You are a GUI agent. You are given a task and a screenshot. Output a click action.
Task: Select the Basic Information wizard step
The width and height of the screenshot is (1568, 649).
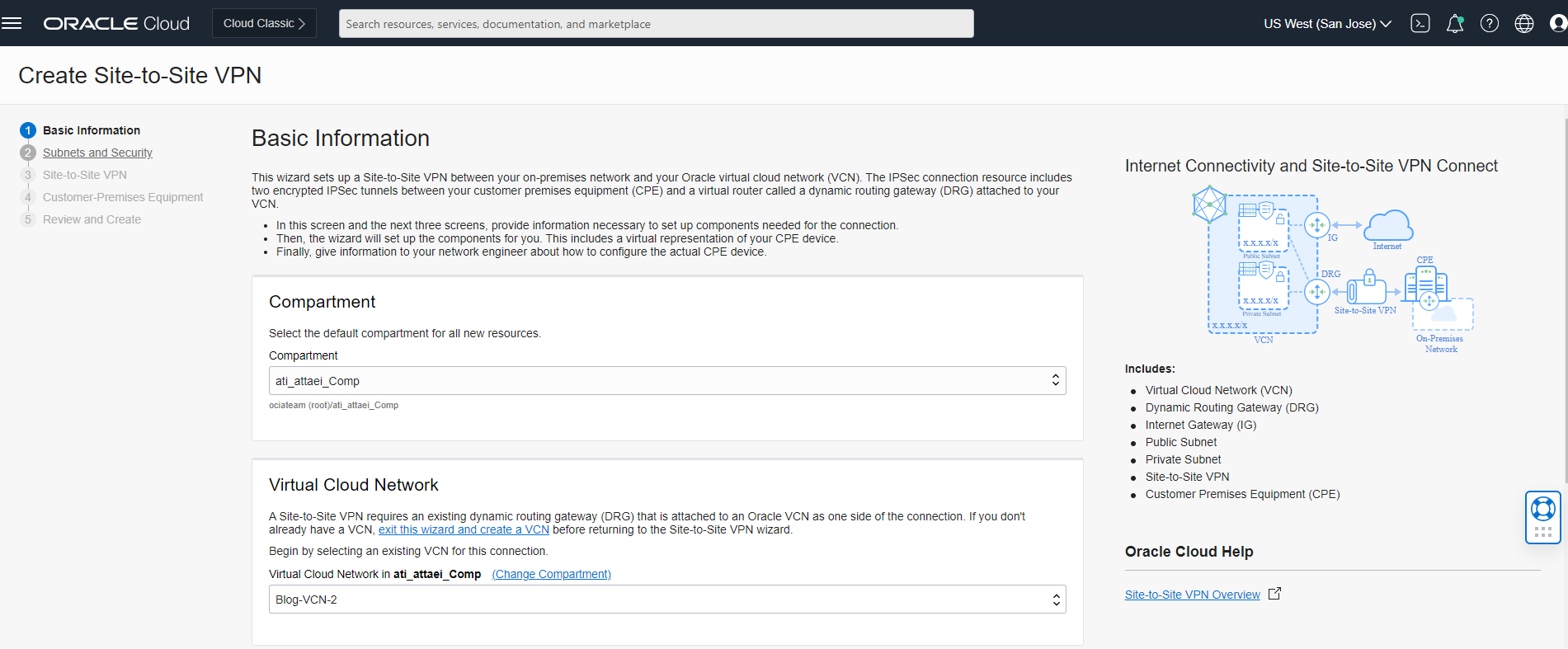(91, 130)
